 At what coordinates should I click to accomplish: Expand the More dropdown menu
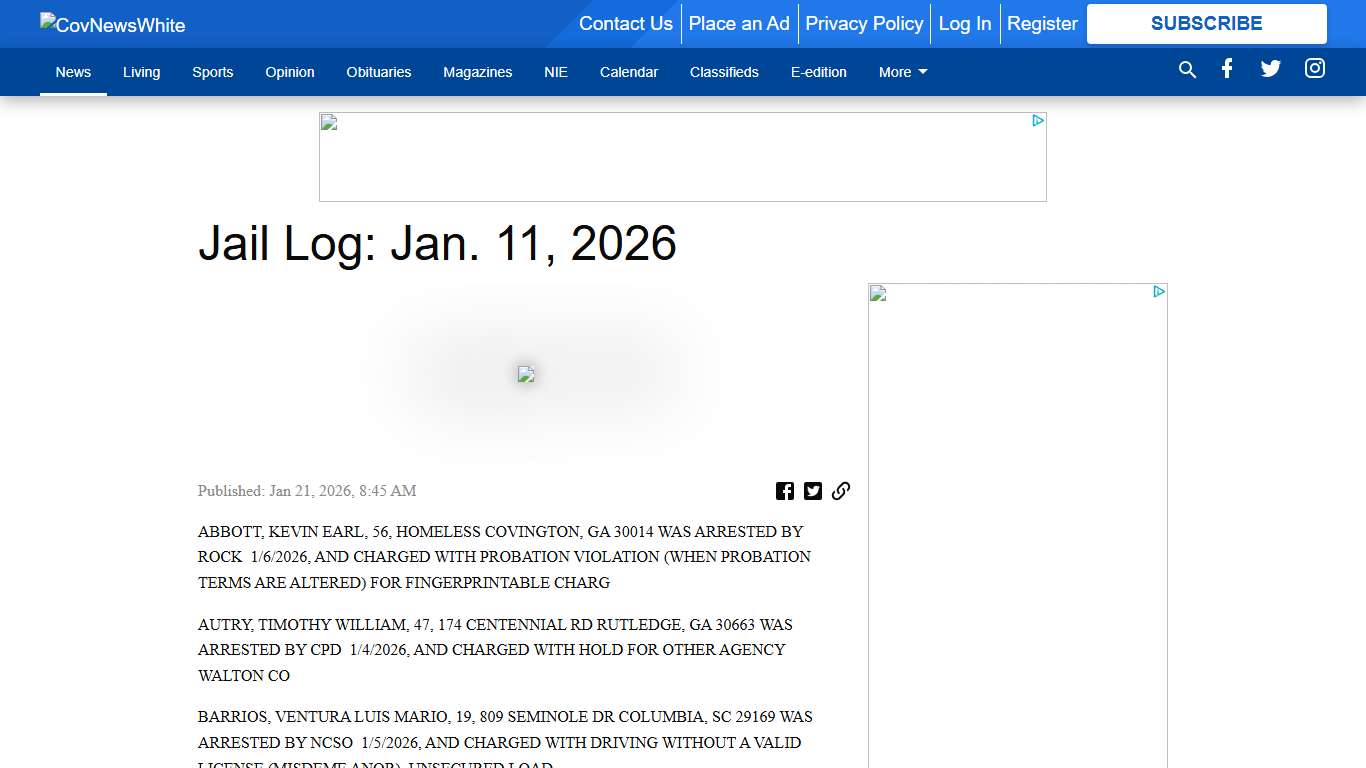click(x=902, y=72)
